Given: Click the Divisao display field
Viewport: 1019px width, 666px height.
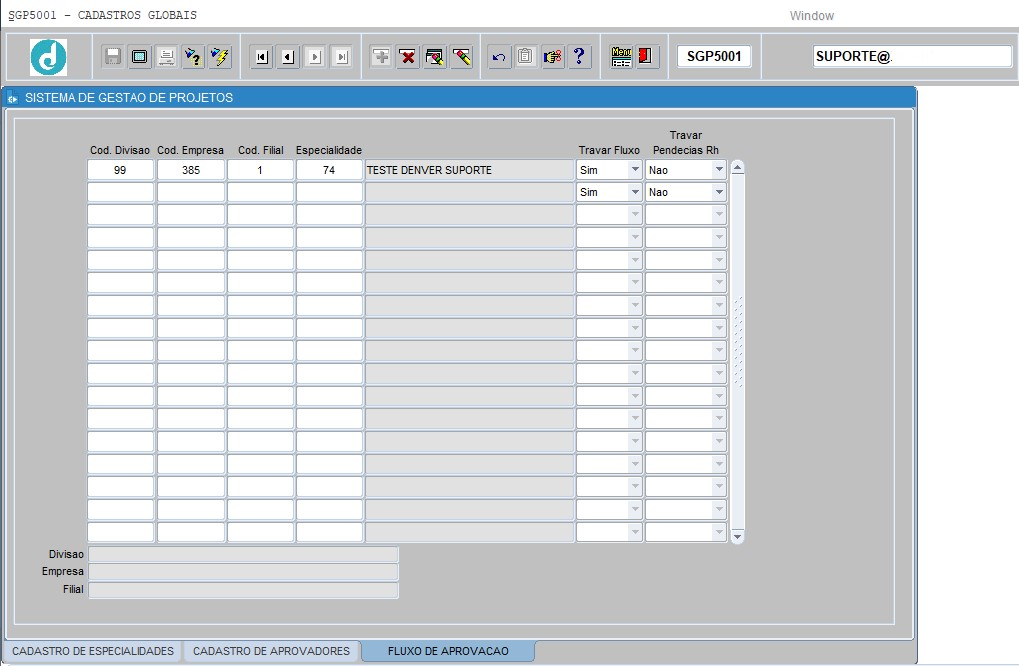Looking at the screenshot, I should point(244,554).
